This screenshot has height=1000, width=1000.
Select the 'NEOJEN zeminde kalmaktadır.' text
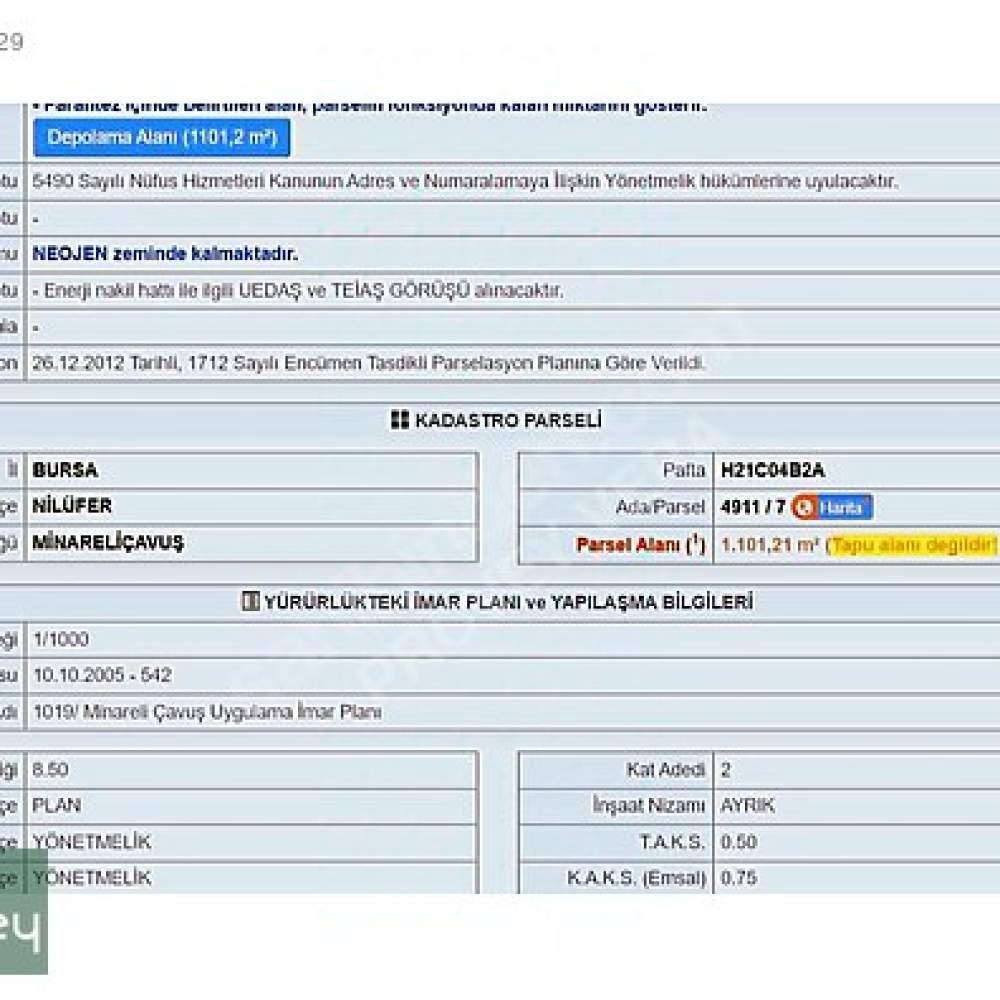pos(165,254)
